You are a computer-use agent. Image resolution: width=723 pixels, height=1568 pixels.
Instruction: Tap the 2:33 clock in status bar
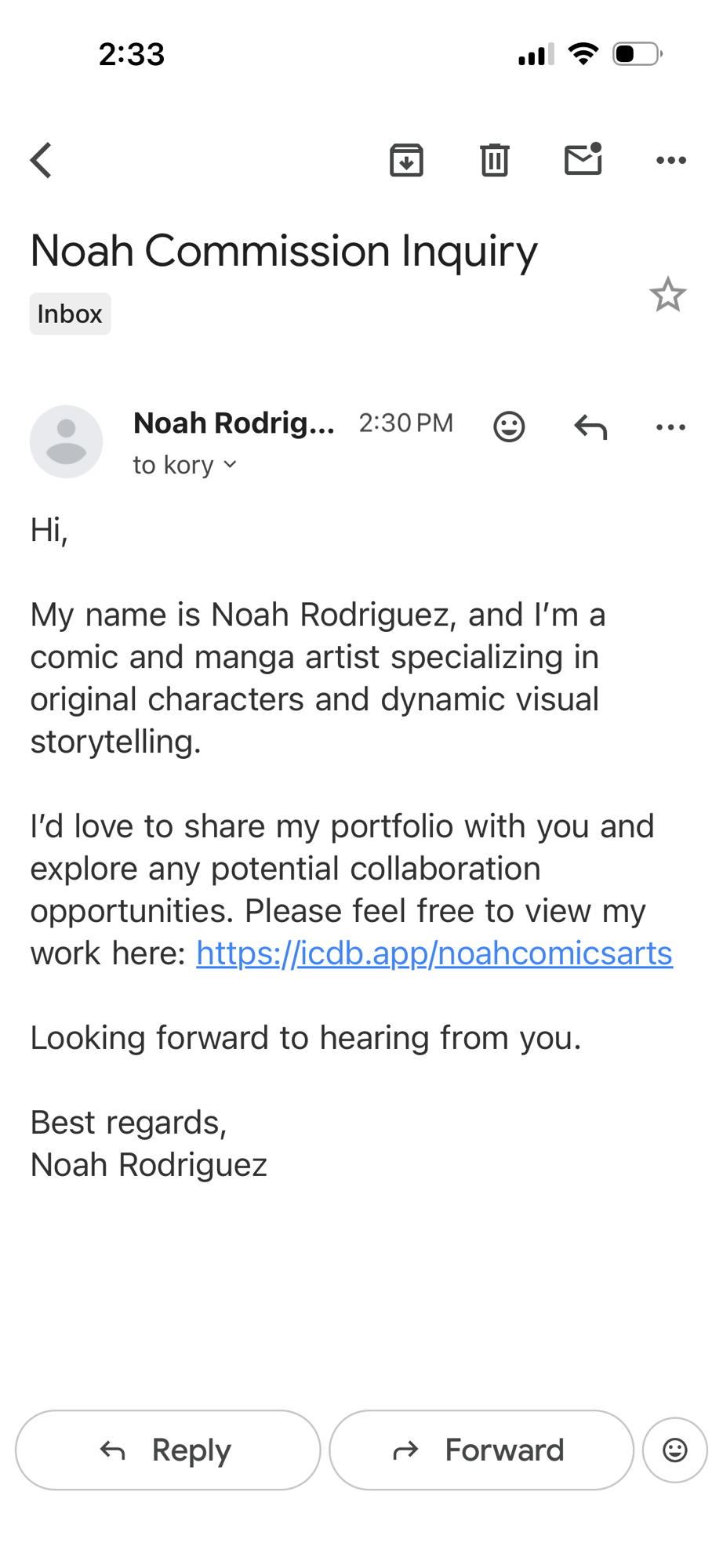point(132,54)
